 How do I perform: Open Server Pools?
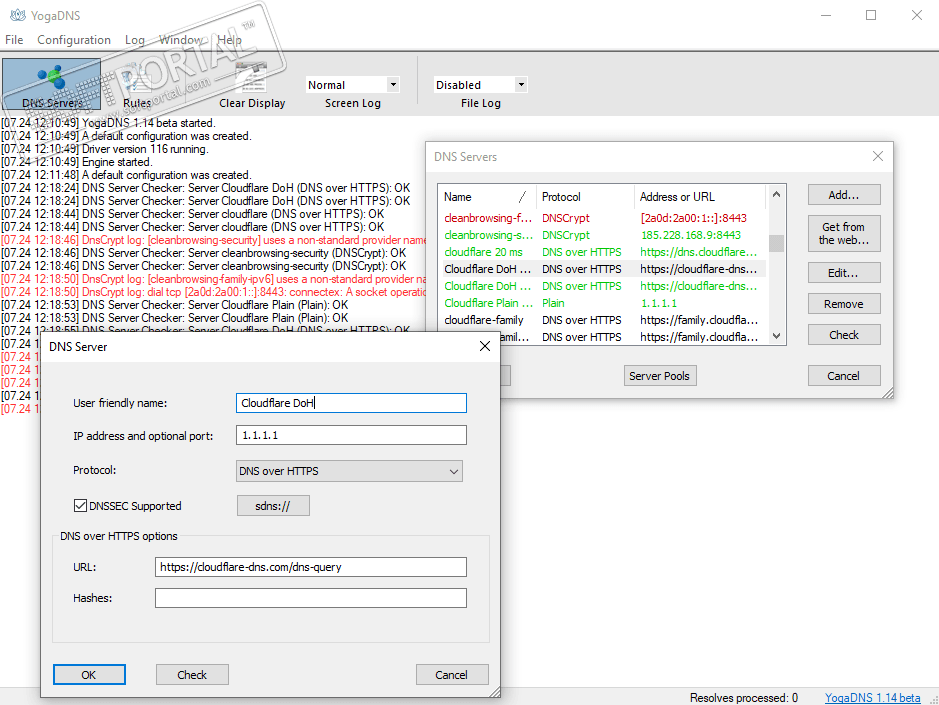pos(659,376)
